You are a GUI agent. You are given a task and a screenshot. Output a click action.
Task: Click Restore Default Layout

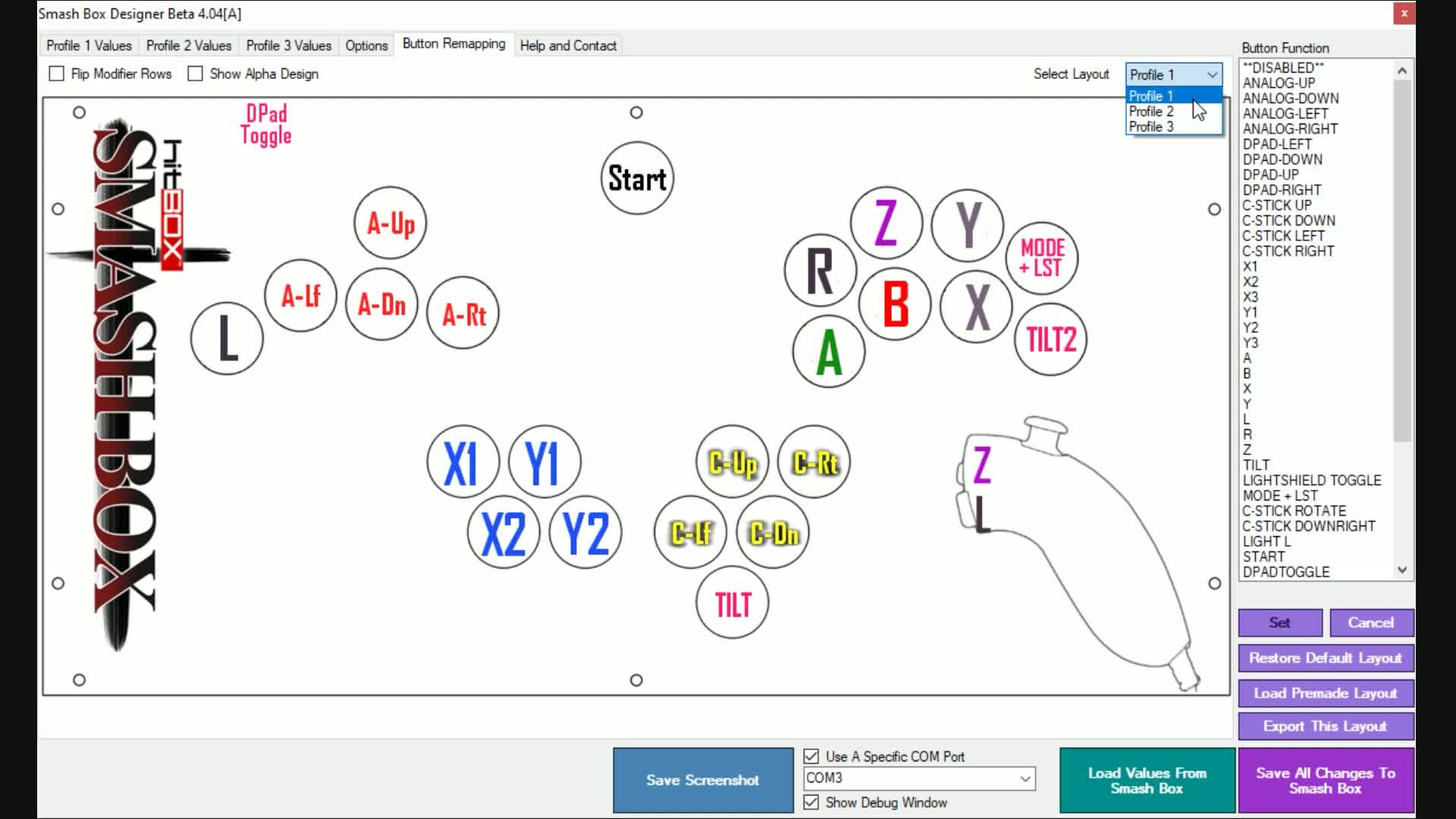pos(1326,657)
